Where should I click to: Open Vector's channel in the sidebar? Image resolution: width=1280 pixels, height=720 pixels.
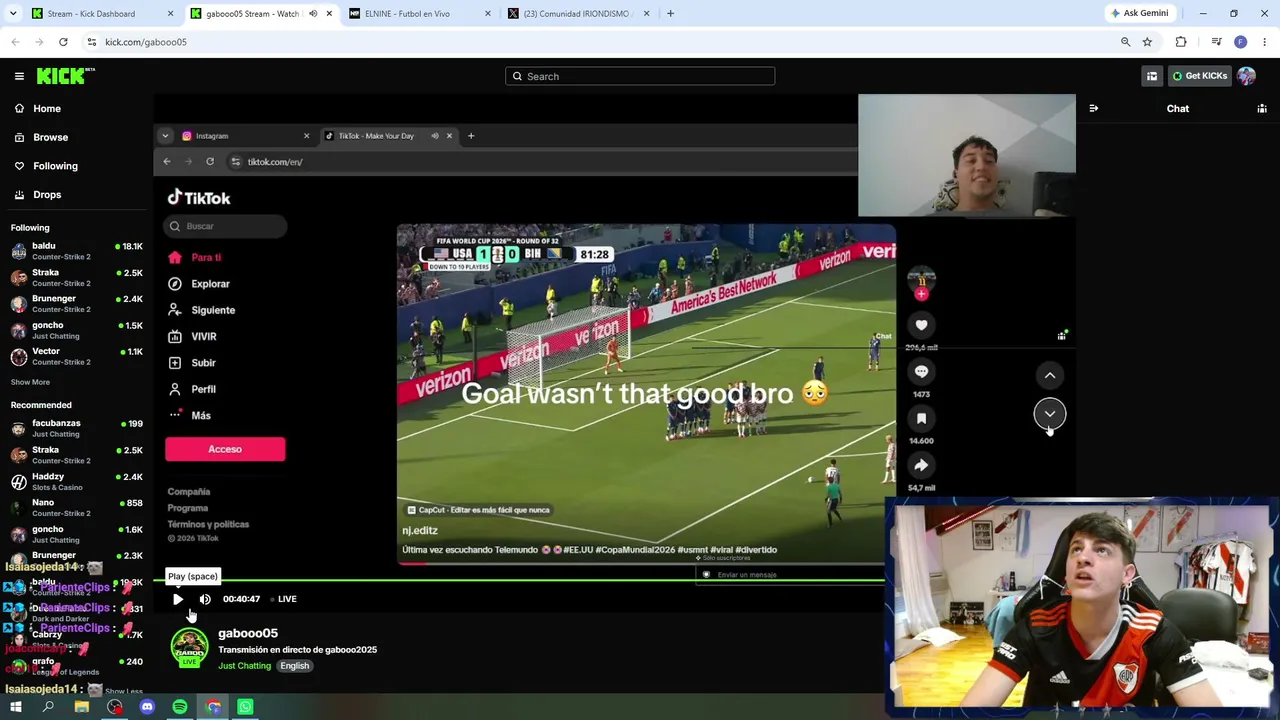tap(77, 357)
